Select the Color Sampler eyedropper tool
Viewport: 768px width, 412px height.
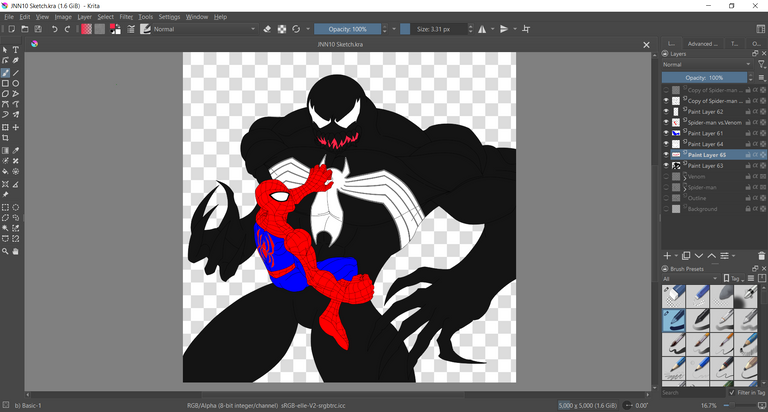coord(16,150)
